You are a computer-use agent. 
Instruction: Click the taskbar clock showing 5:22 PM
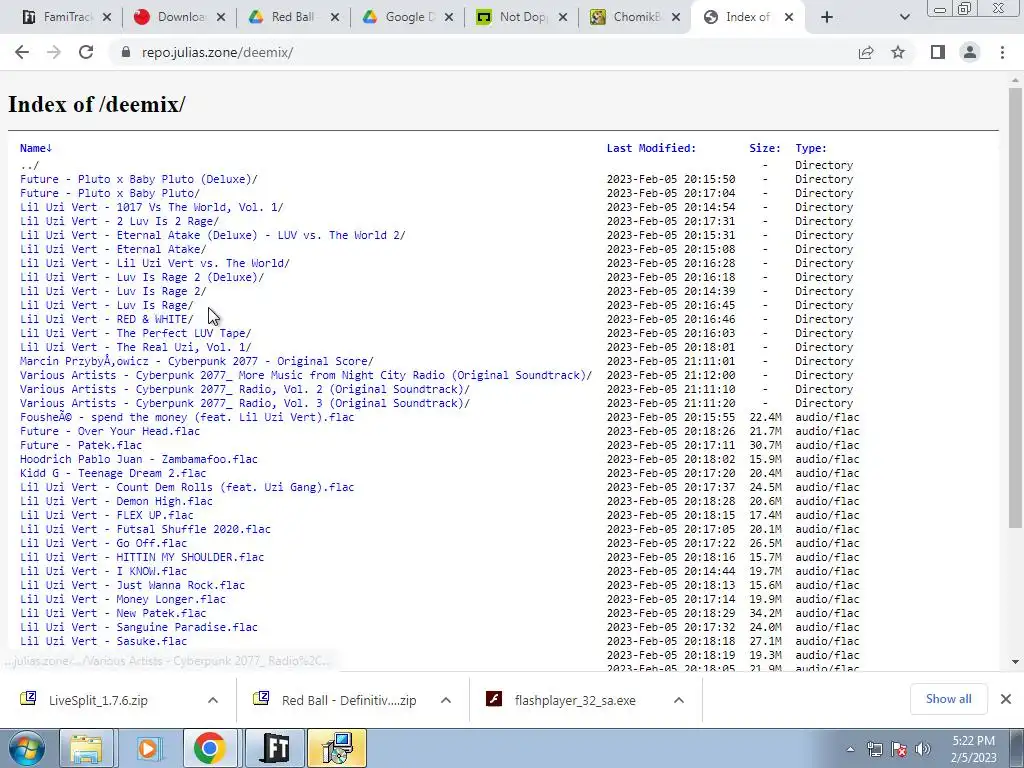coord(973,749)
